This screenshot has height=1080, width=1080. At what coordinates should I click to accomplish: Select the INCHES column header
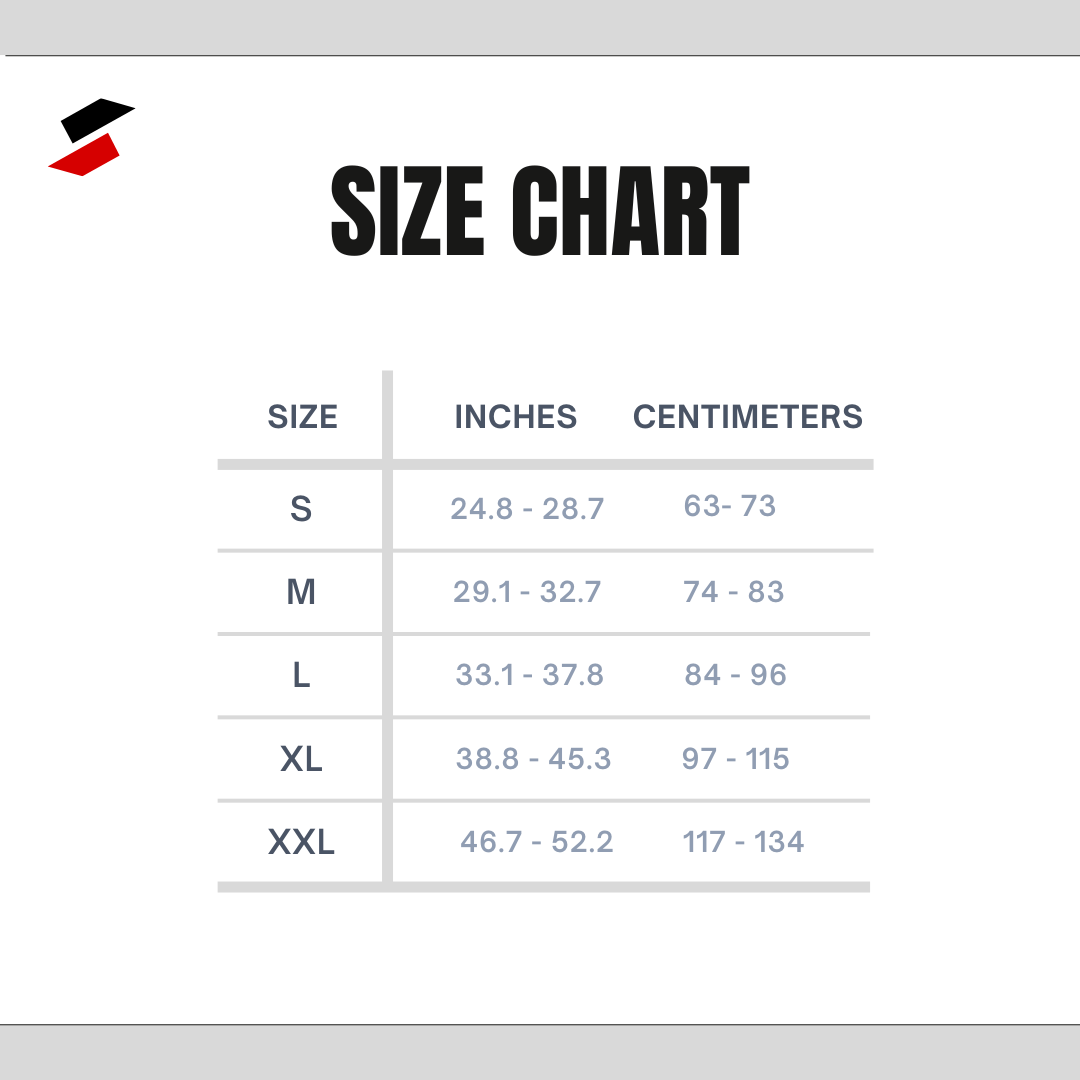coord(516,417)
